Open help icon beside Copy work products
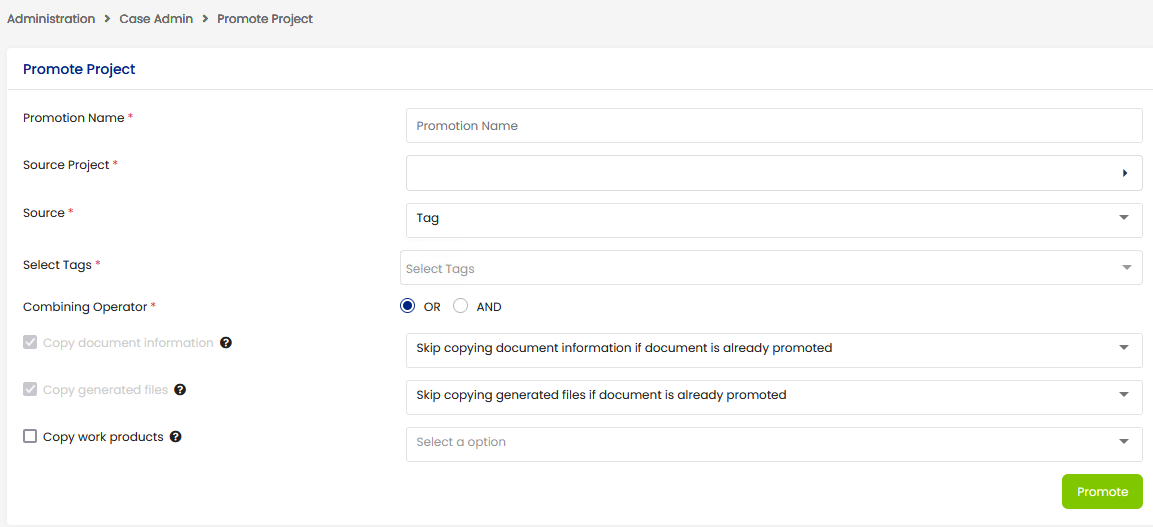This screenshot has width=1153, height=527. point(176,437)
